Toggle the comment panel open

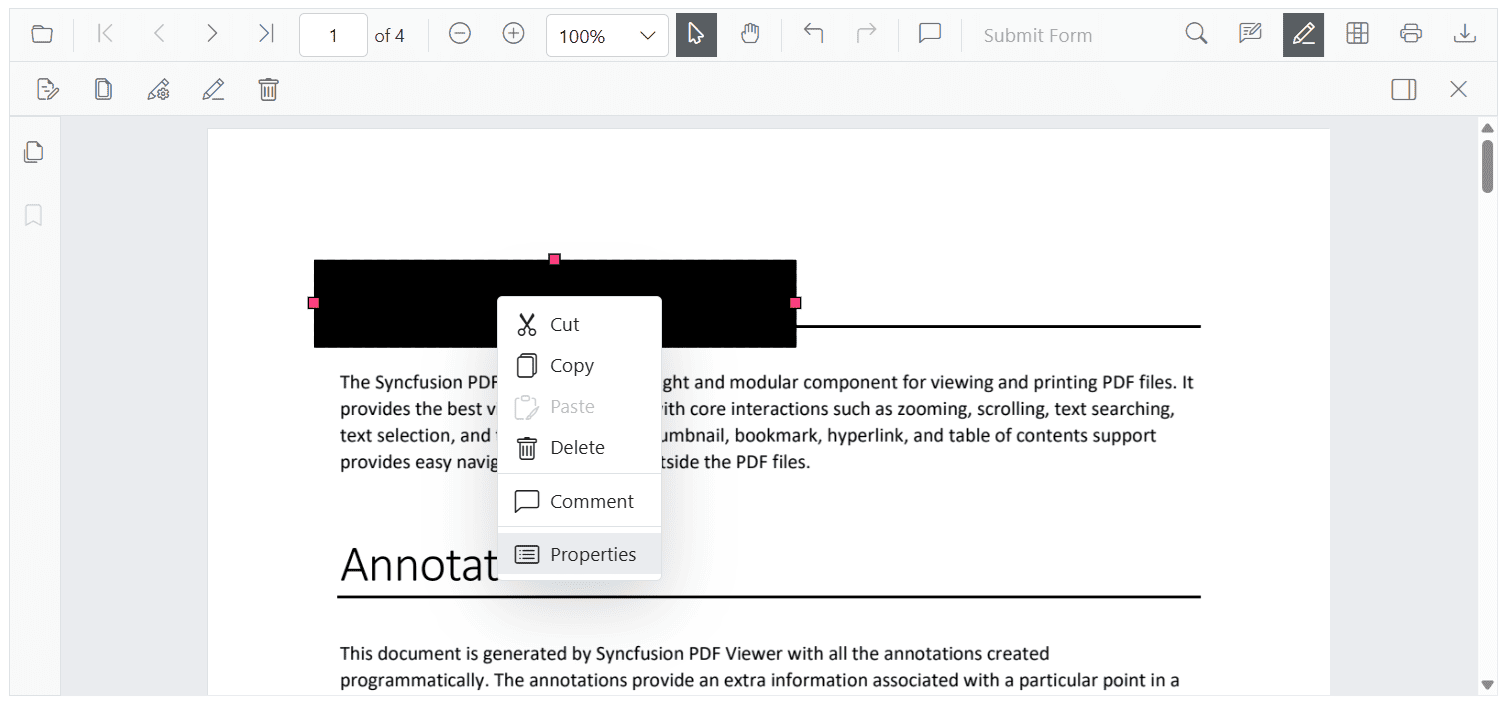929,33
